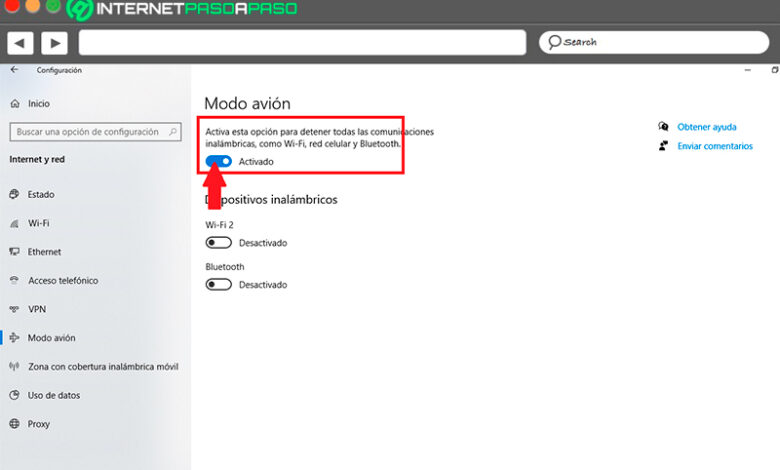Click the Inicio home icon
Viewport: 780px width, 470px height.
15,103
